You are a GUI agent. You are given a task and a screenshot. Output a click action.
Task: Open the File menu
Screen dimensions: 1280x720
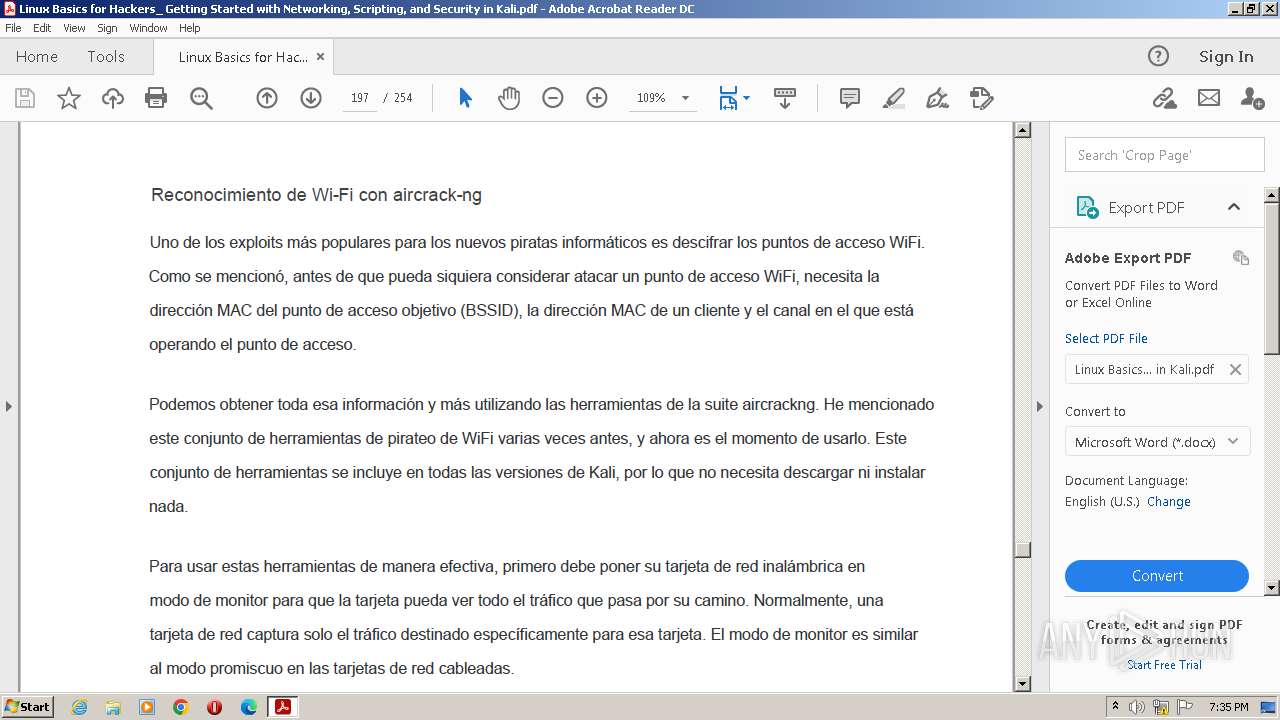click(13, 28)
